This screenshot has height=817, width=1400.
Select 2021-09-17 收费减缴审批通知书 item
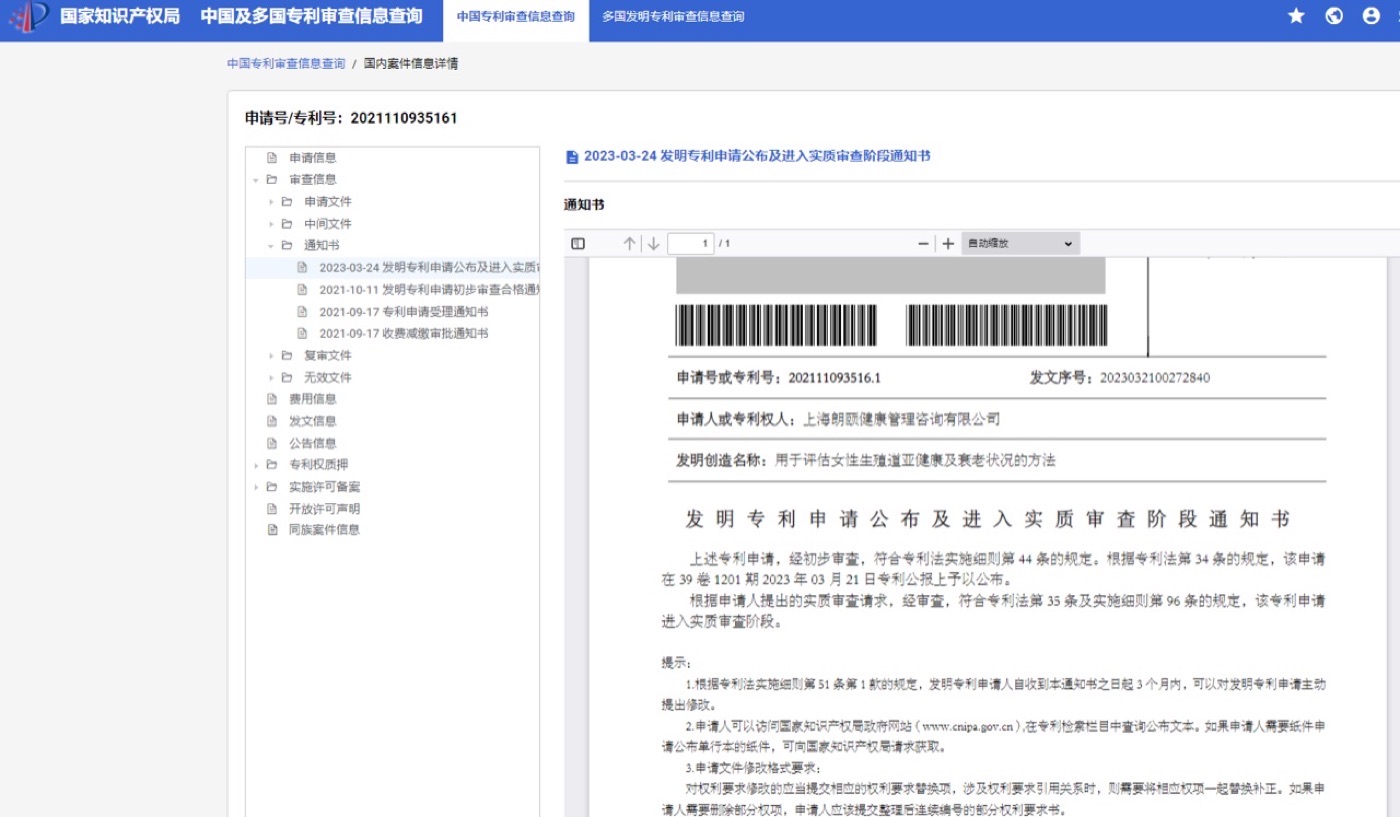pyautogui.click(x=404, y=334)
